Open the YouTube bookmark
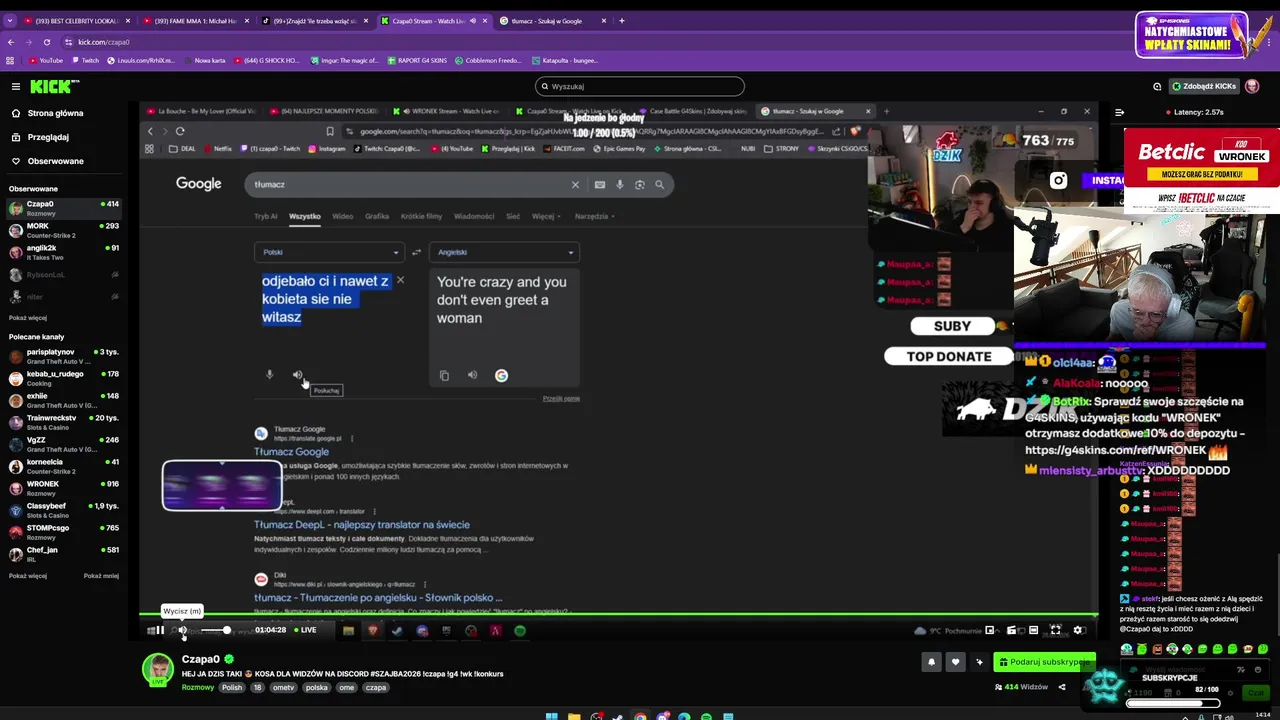 click(x=46, y=60)
